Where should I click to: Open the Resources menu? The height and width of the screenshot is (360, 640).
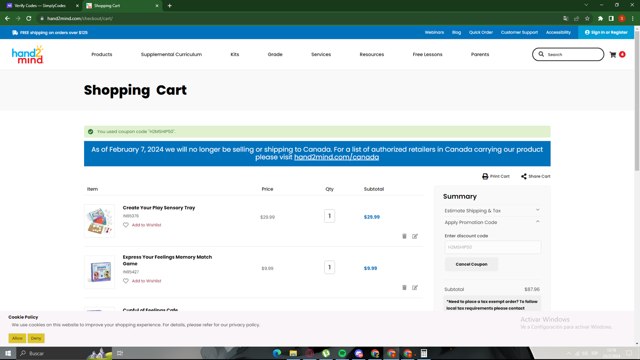pos(372,54)
